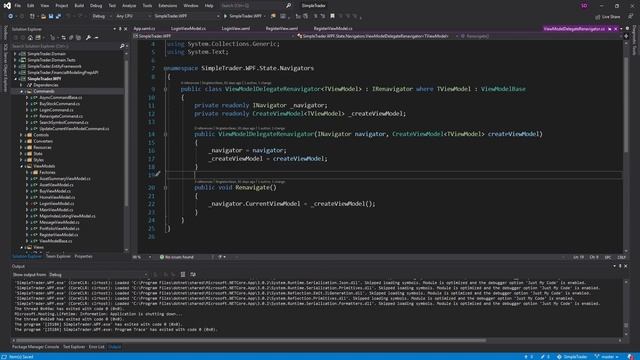
Task: Click the Open File toolbar icon
Action: pyautogui.click(x=43, y=16)
